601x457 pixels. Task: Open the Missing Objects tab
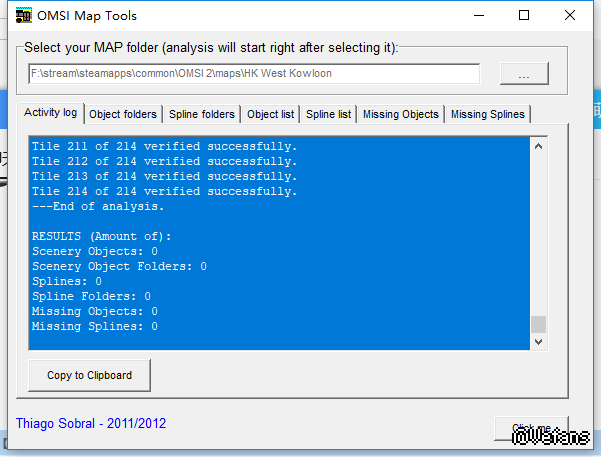401,114
